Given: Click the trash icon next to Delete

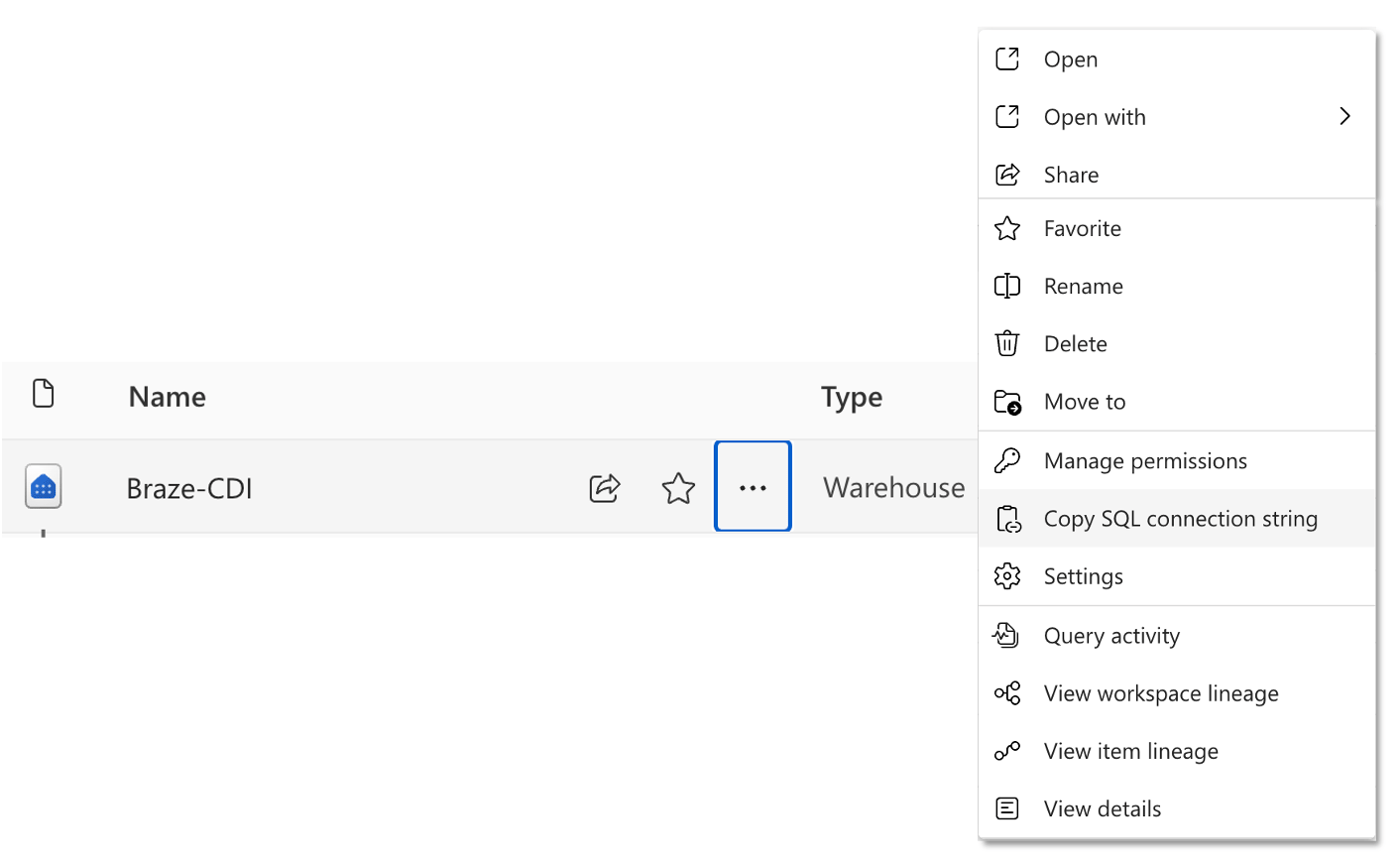Looking at the screenshot, I should (1006, 343).
